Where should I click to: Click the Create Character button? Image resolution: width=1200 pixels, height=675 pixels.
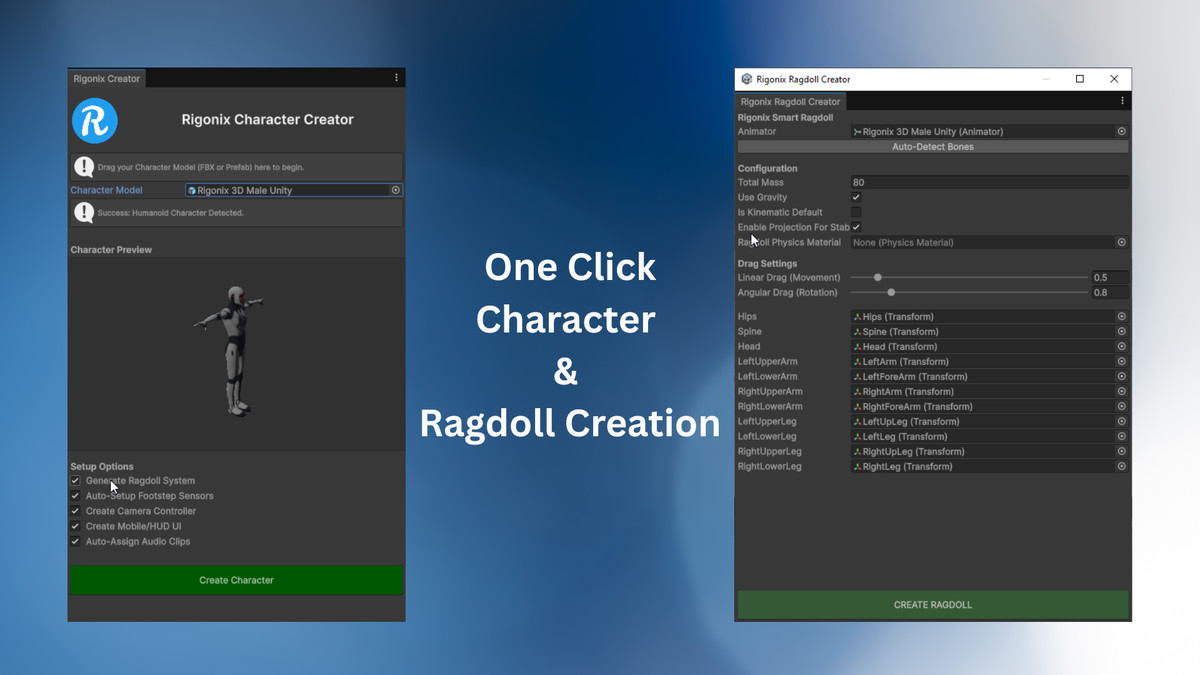click(236, 580)
